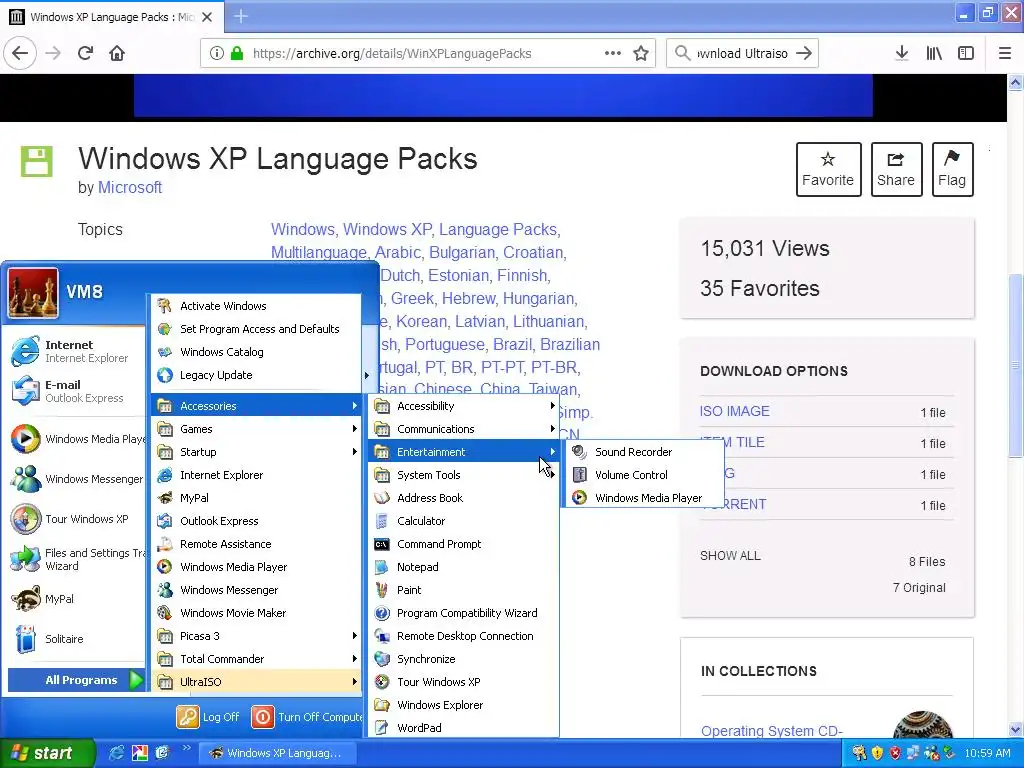Open the Firefox hamburger menu

(x=1005, y=53)
